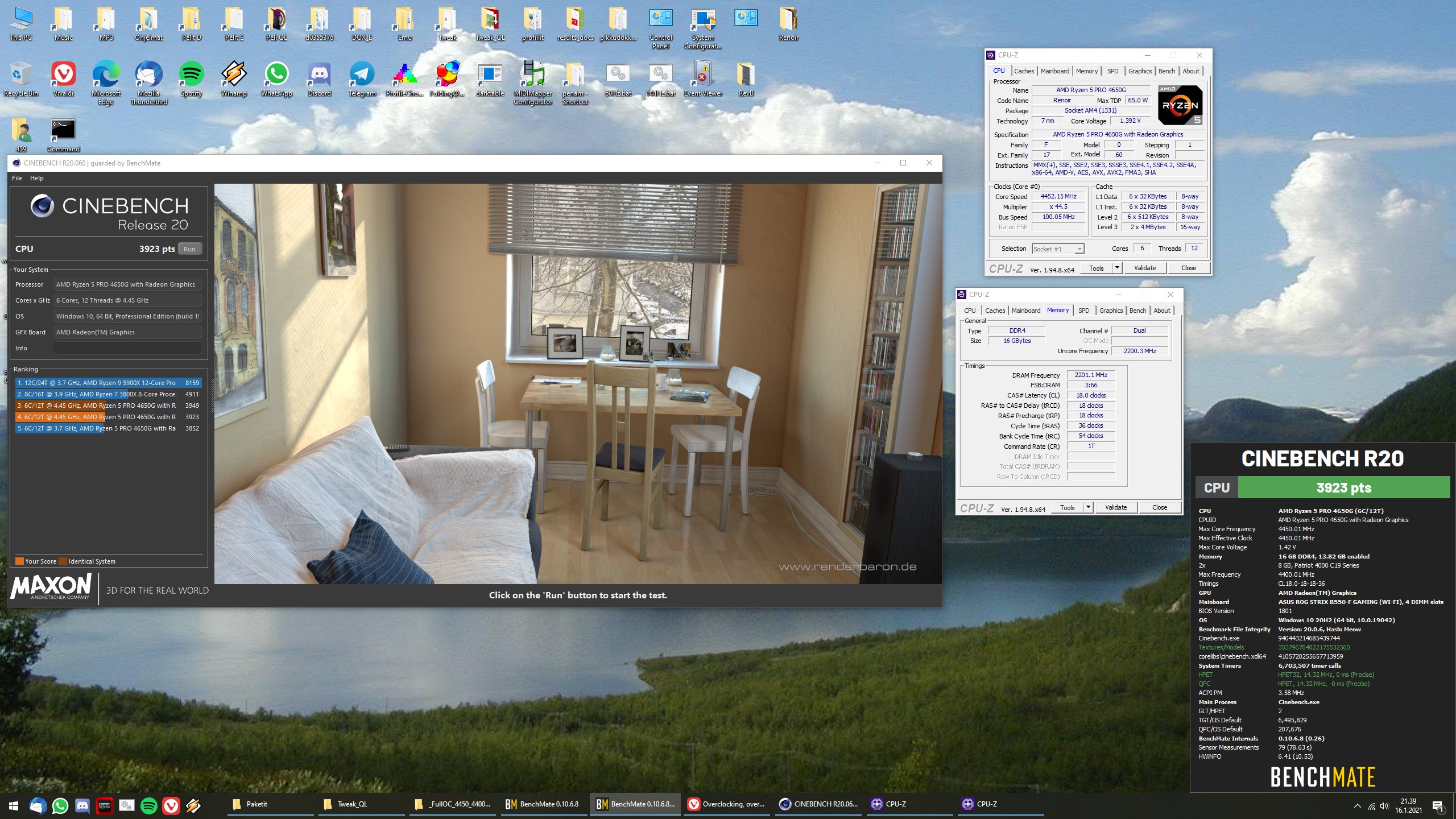This screenshot has height=819, width=1456.
Task: Click the Processor field in Cinebench
Action: click(x=127, y=284)
